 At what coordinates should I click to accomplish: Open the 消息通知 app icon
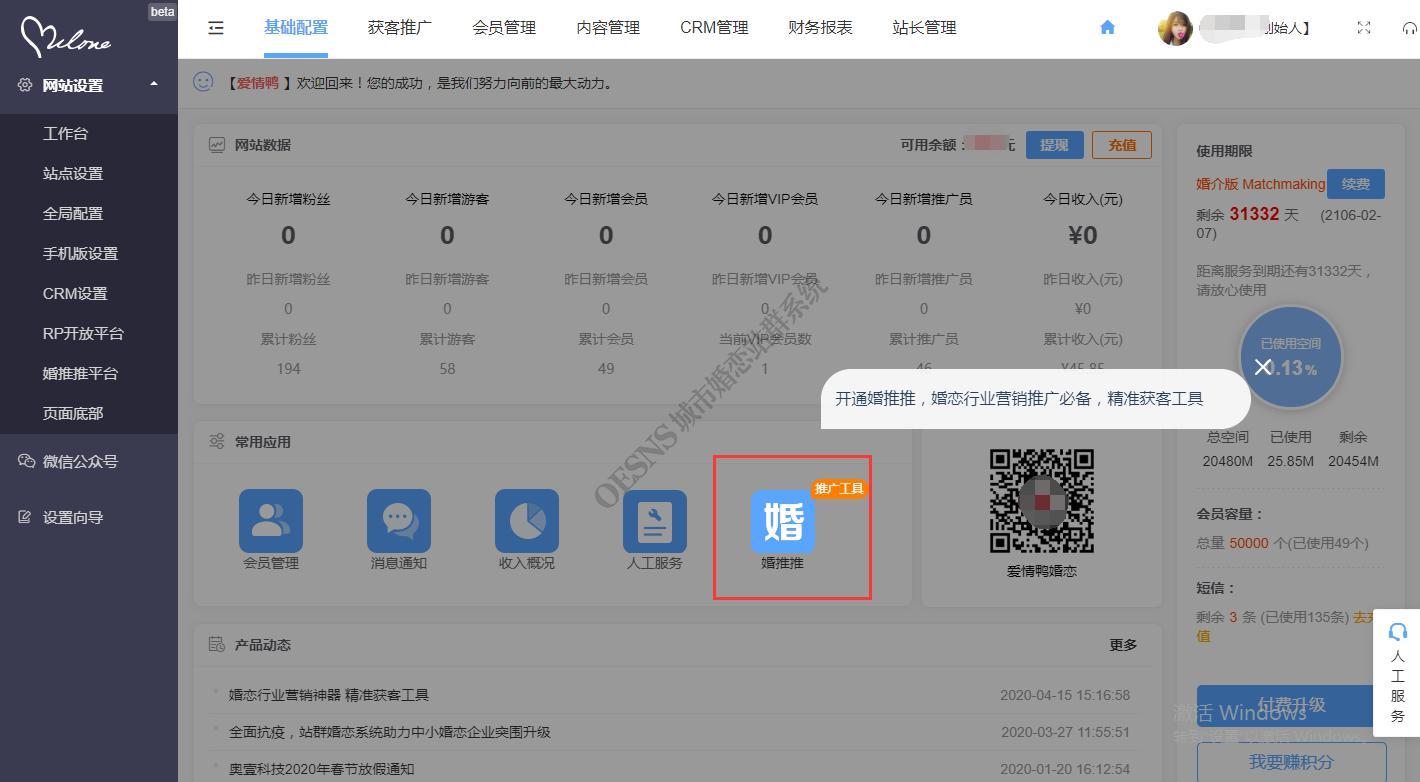399,520
